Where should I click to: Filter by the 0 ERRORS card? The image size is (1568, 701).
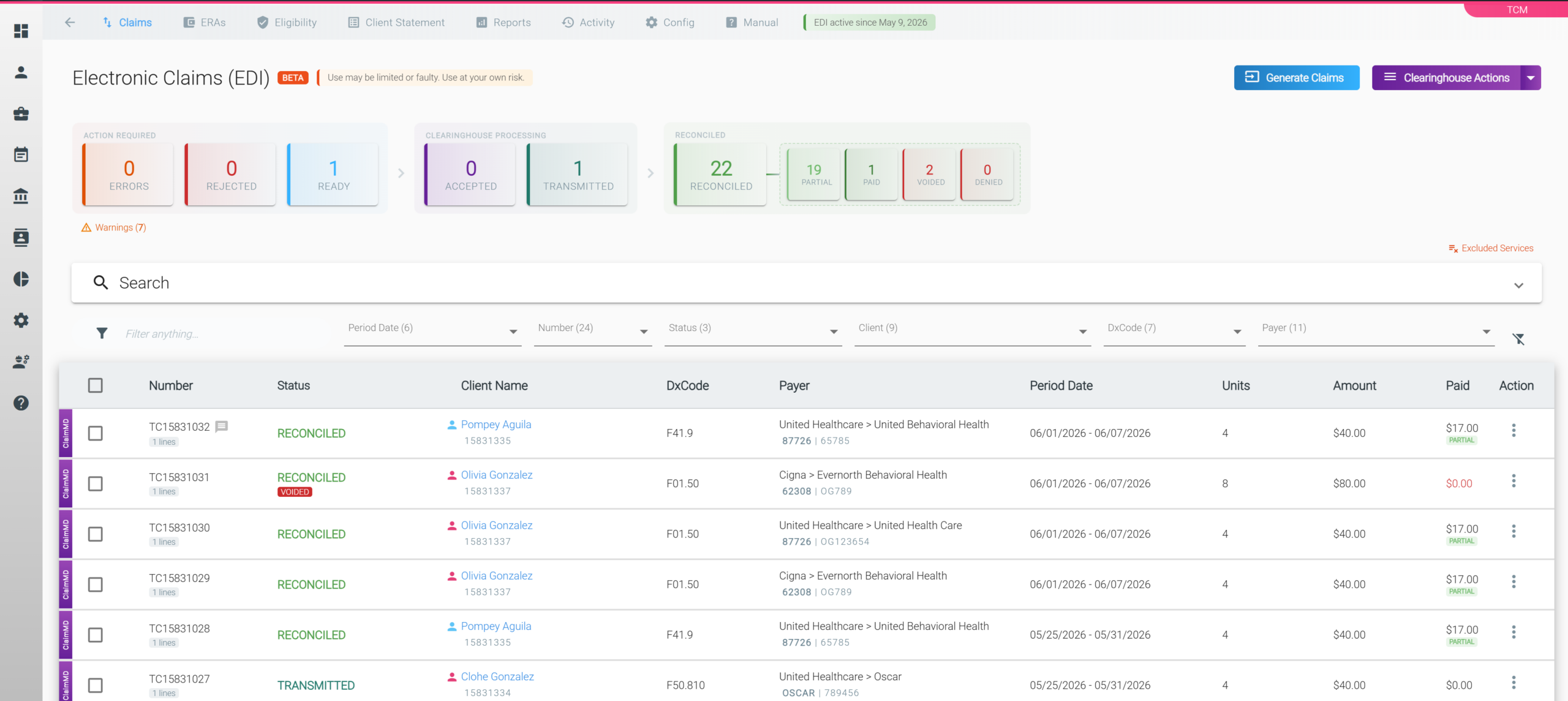pyautogui.click(x=128, y=175)
